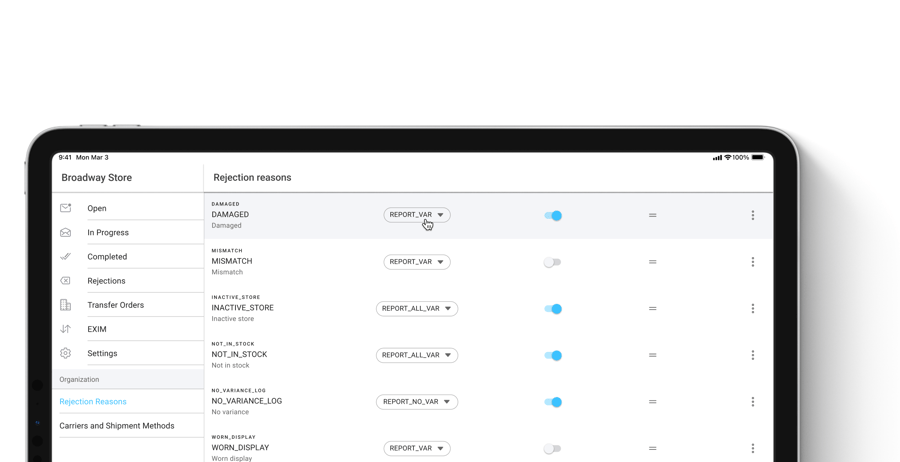Select the INACTIVE_STORE rejection reason row
Image resolution: width=900 pixels, height=462 pixels.
pyautogui.click(x=280, y=309)
